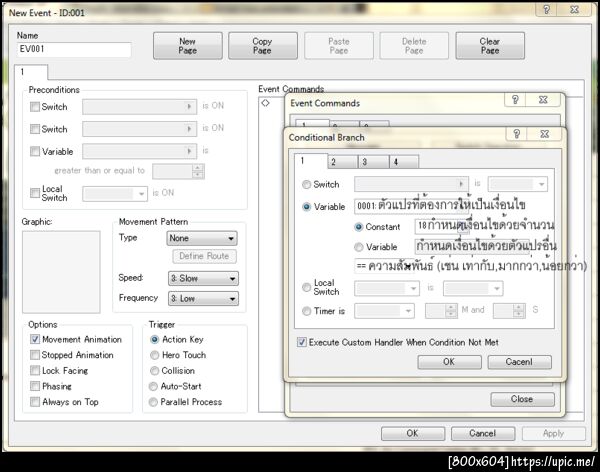Select the Local Switch condition radio button
Screen dimensions: 600x472
tap(307, 287)
